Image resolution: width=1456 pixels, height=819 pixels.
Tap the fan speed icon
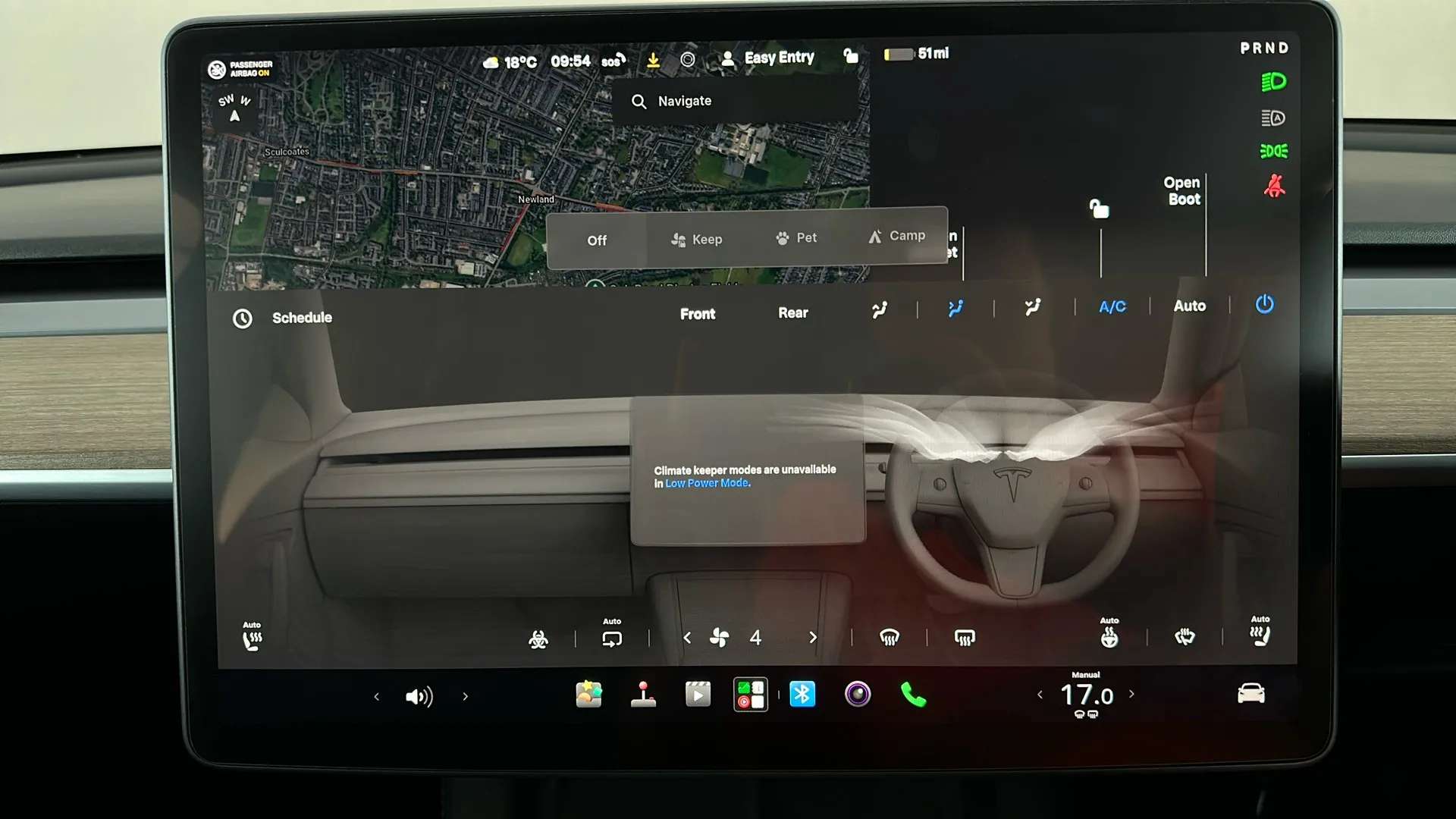point(719,638)
